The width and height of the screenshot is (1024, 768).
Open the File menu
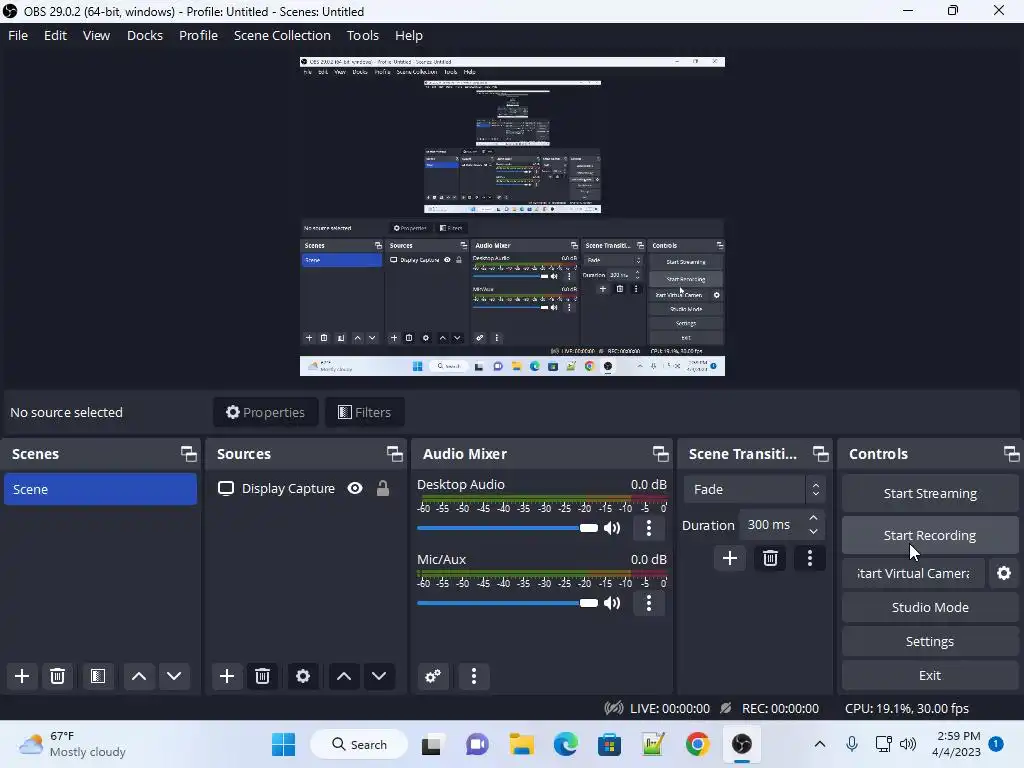click(18, 35)
